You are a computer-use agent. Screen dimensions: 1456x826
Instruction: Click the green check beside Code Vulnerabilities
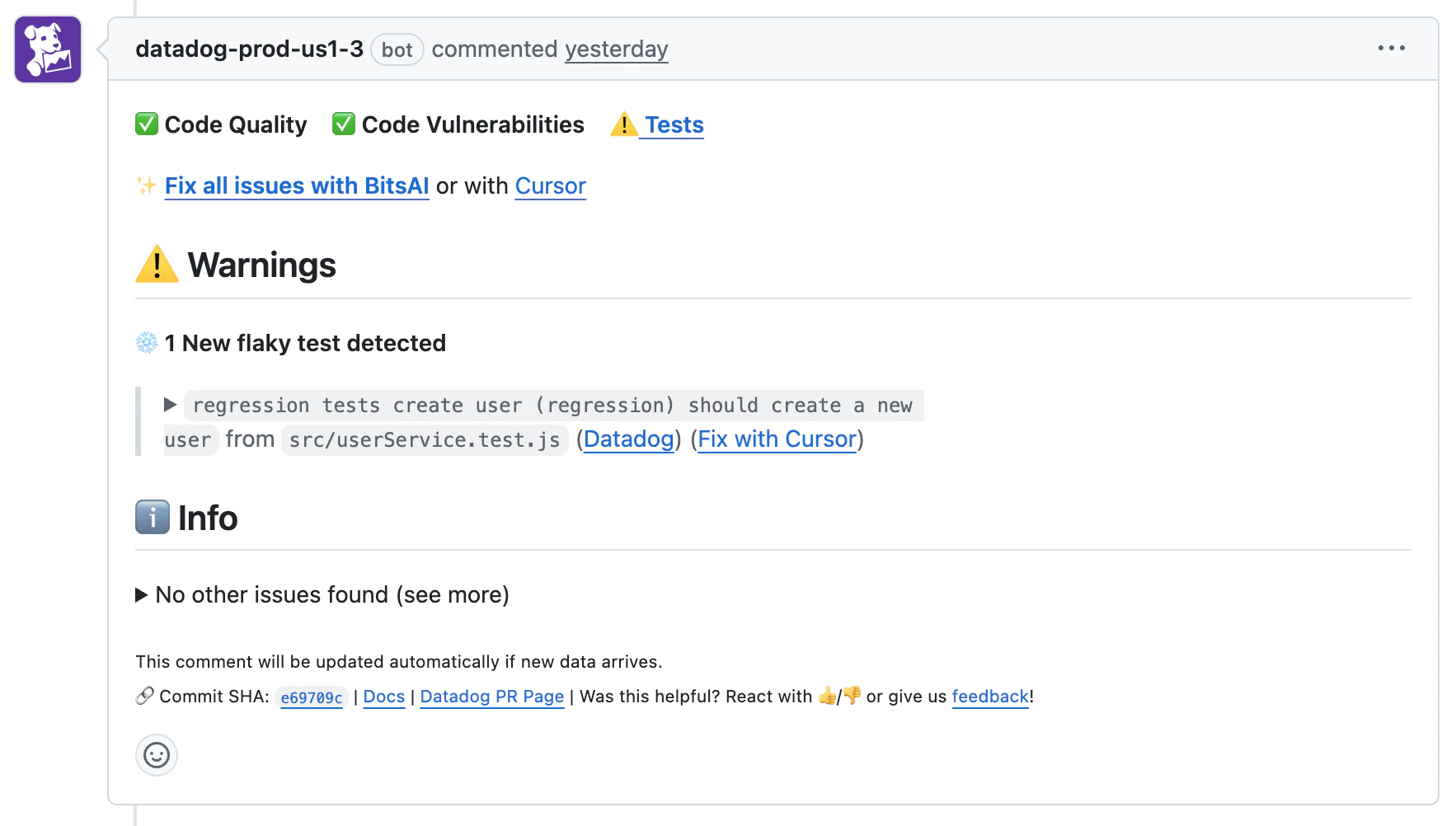(344, 124)
